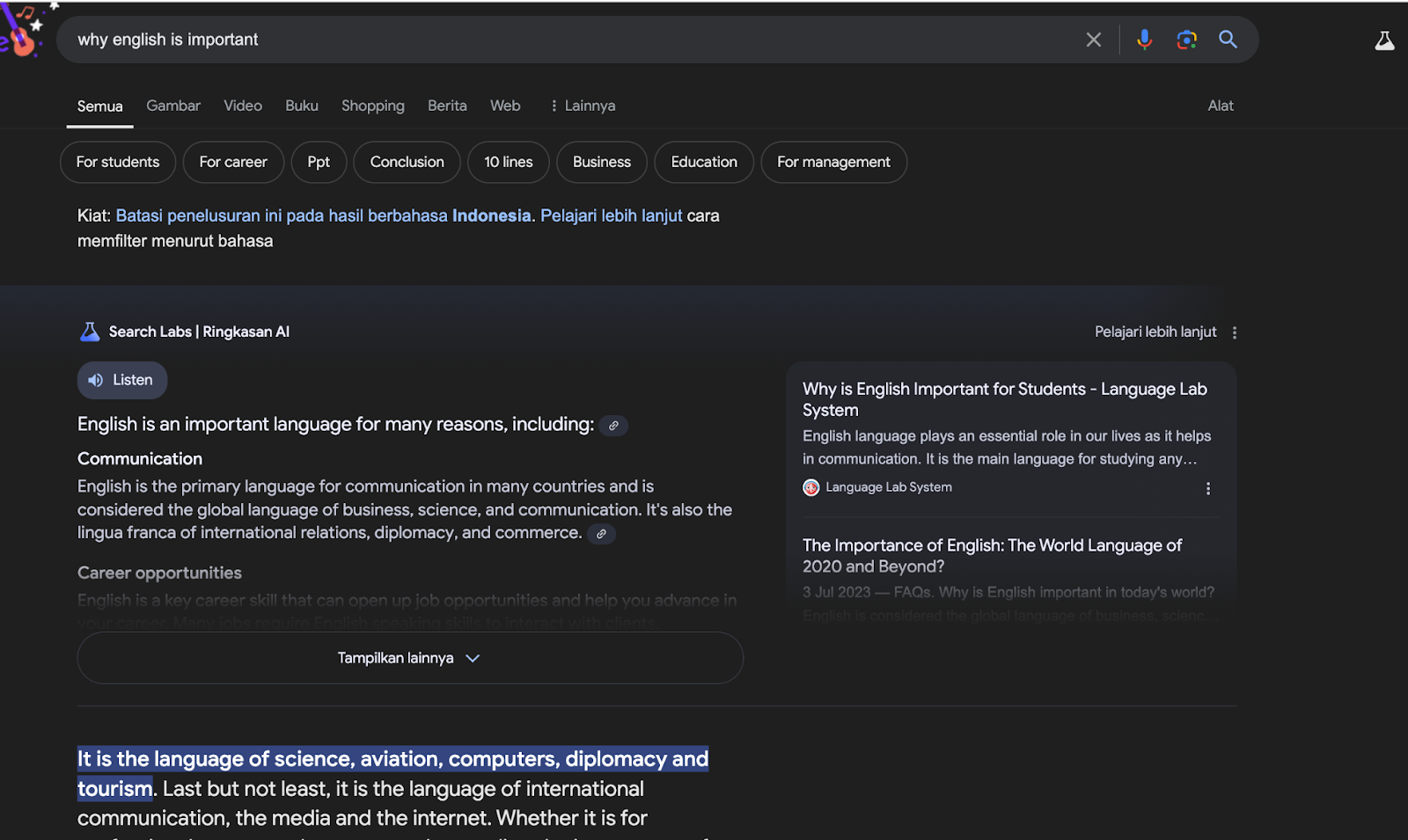Open citation link after 'many reasons, including:'
Screen dimensions: 1408x840
click(x=613, y=426)
